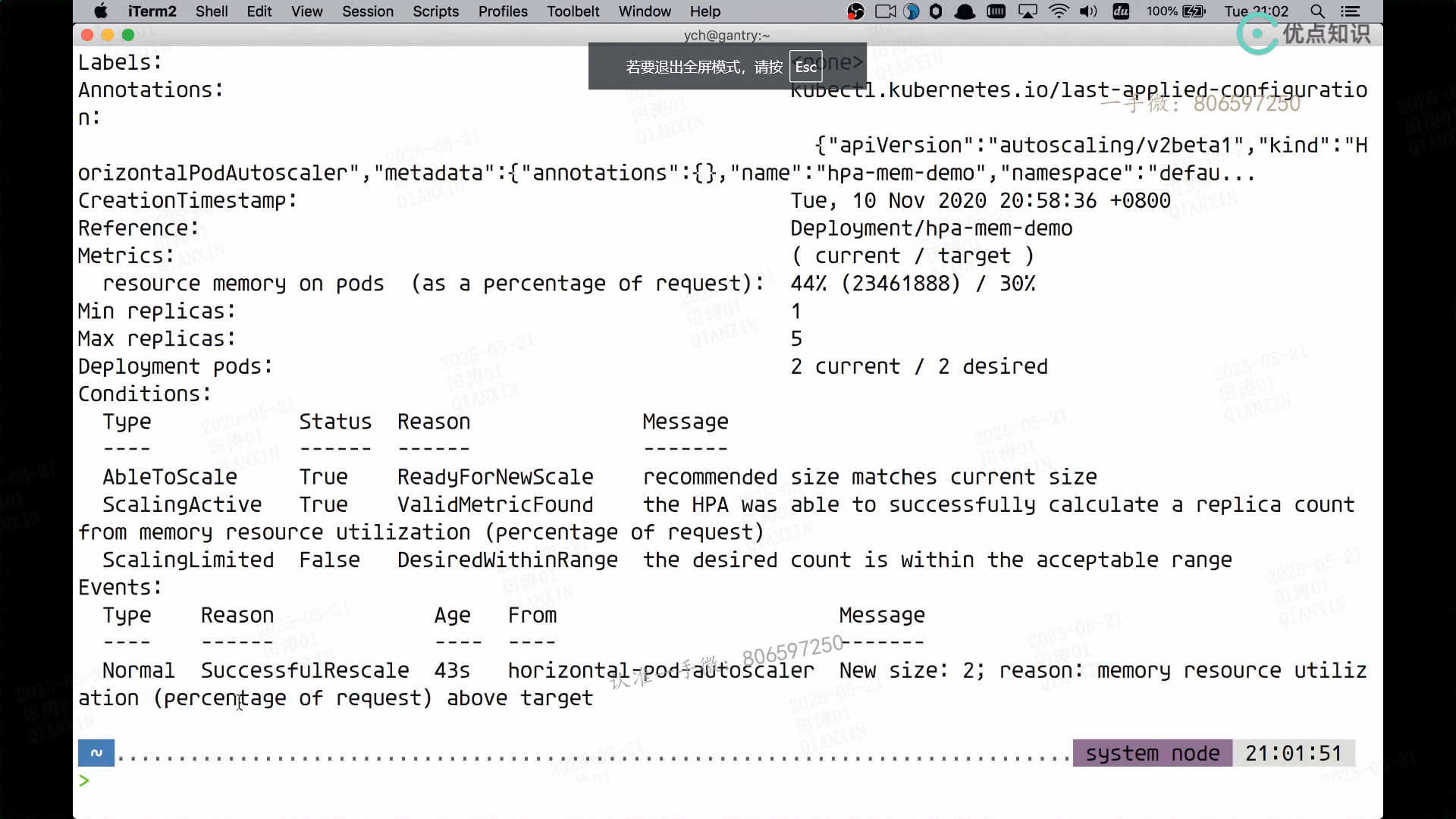
Task: Open the Shell menu
Action: point(212,11)
